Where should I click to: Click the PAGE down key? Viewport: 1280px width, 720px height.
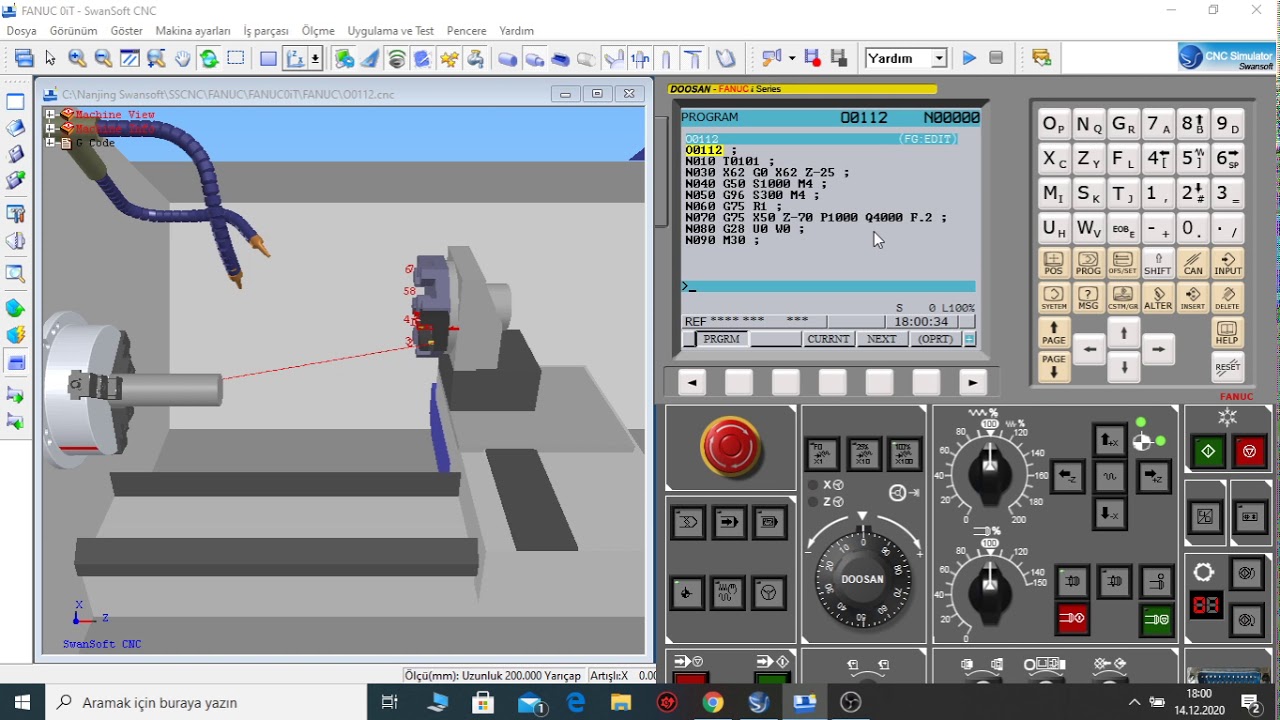(x=1054, y=366)
